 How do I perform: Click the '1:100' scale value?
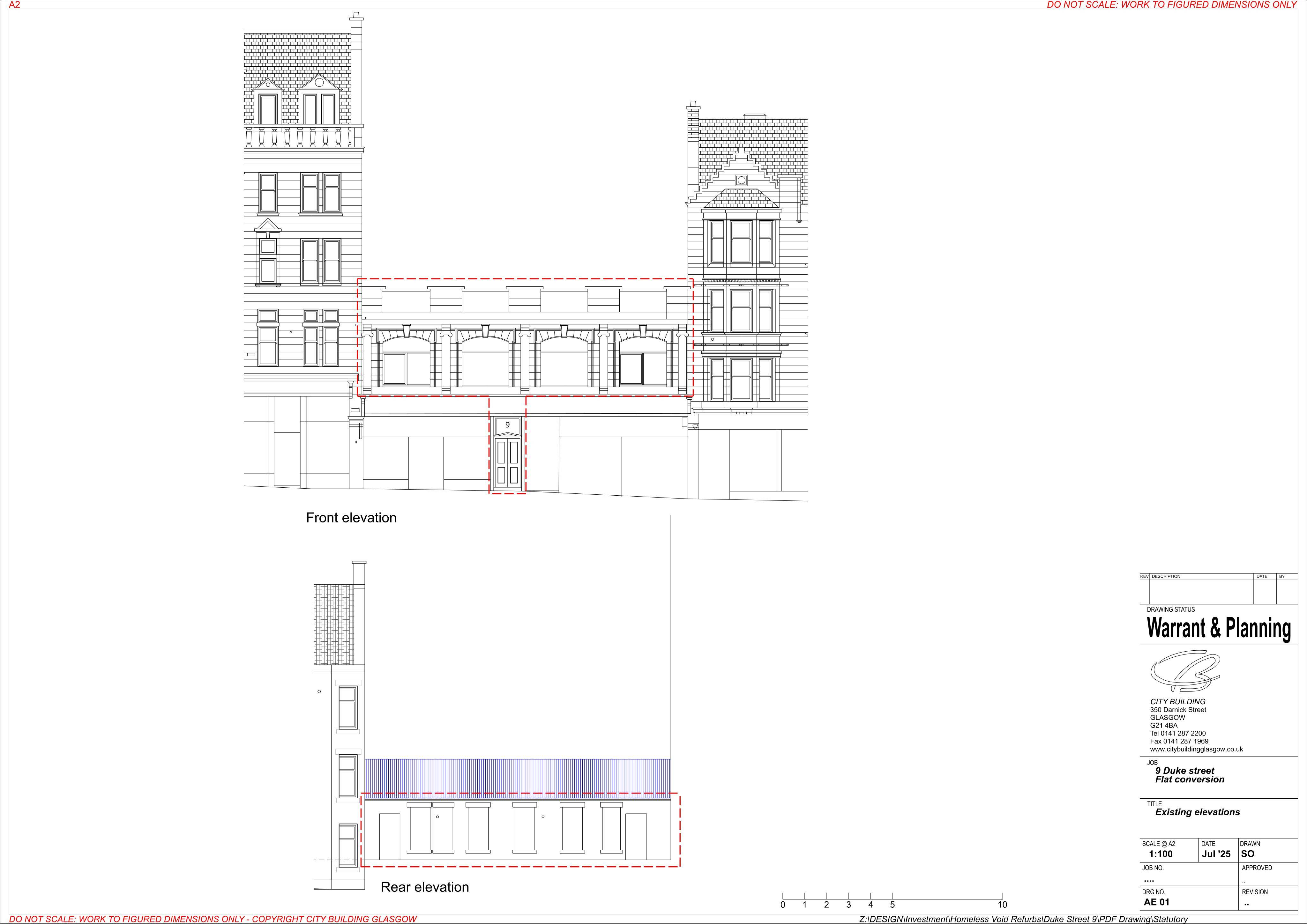click(x=1161, y=854)
